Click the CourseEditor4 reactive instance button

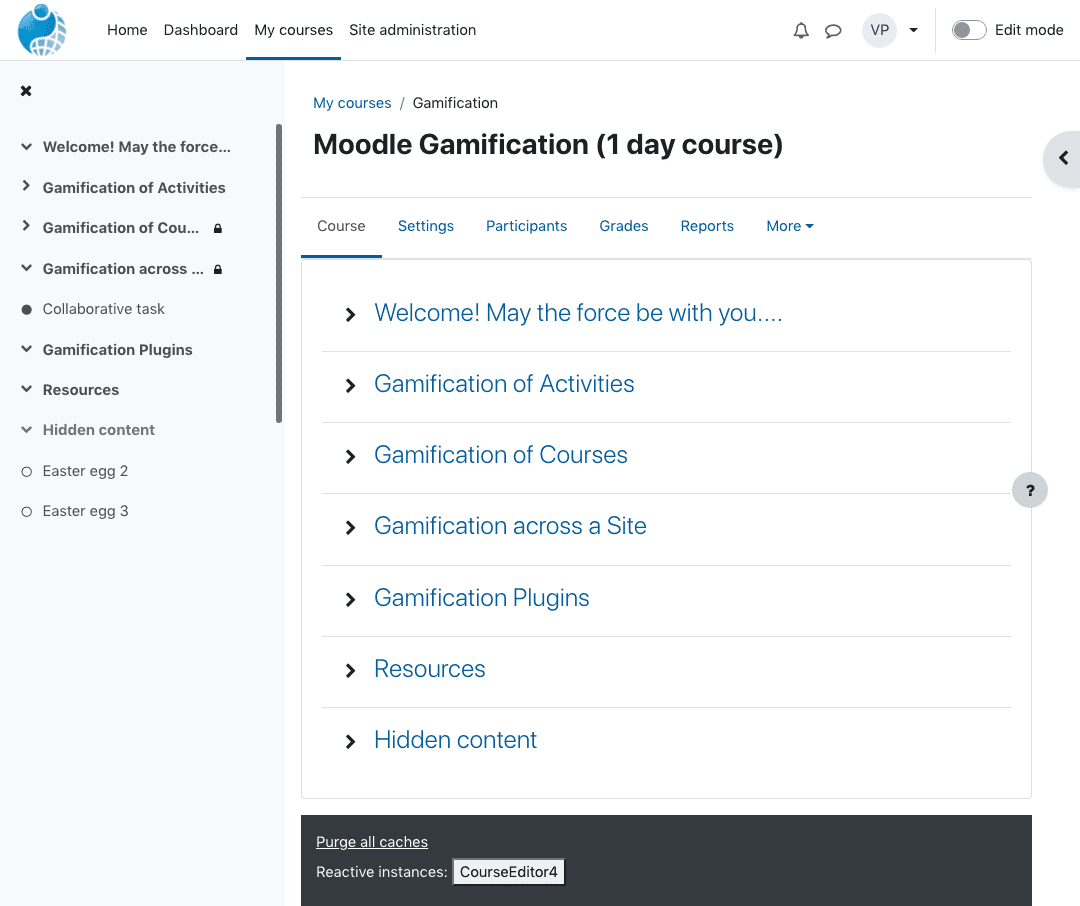[x=508, y=872]
